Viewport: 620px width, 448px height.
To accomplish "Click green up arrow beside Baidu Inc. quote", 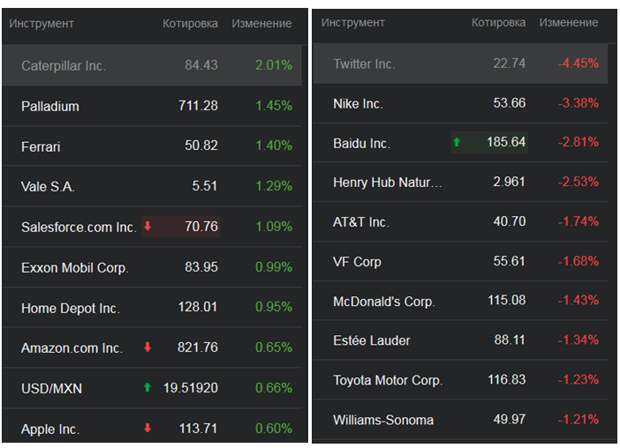I will (x=457, y=142).
